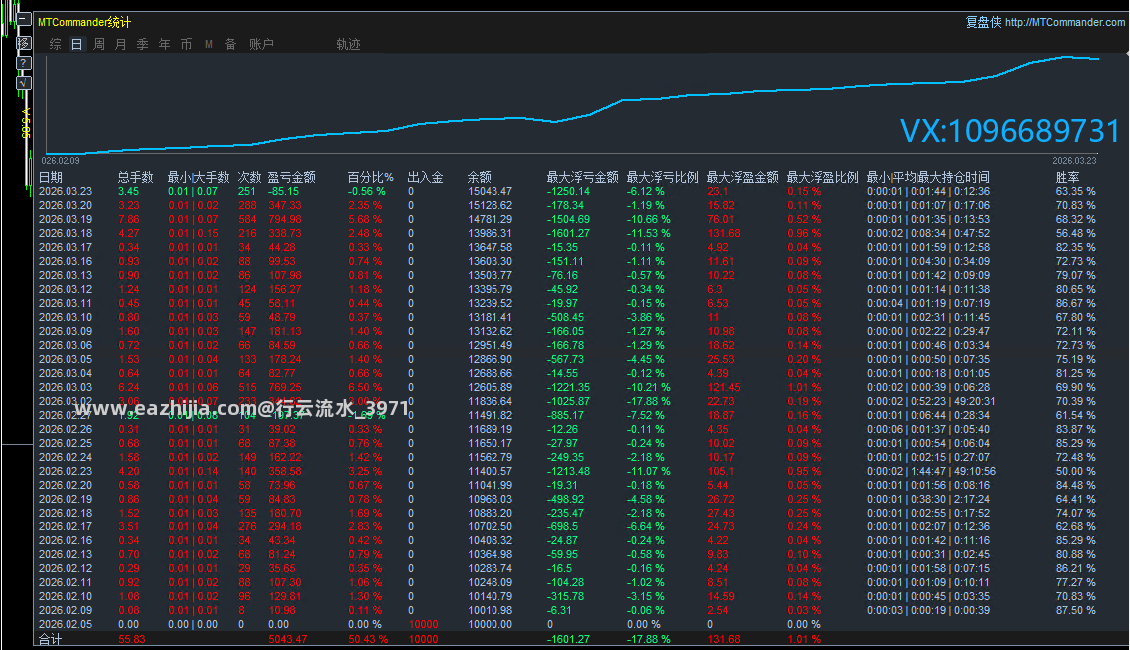Click the 日期 column header
1130x650 pixels.
tap(50, 177)
